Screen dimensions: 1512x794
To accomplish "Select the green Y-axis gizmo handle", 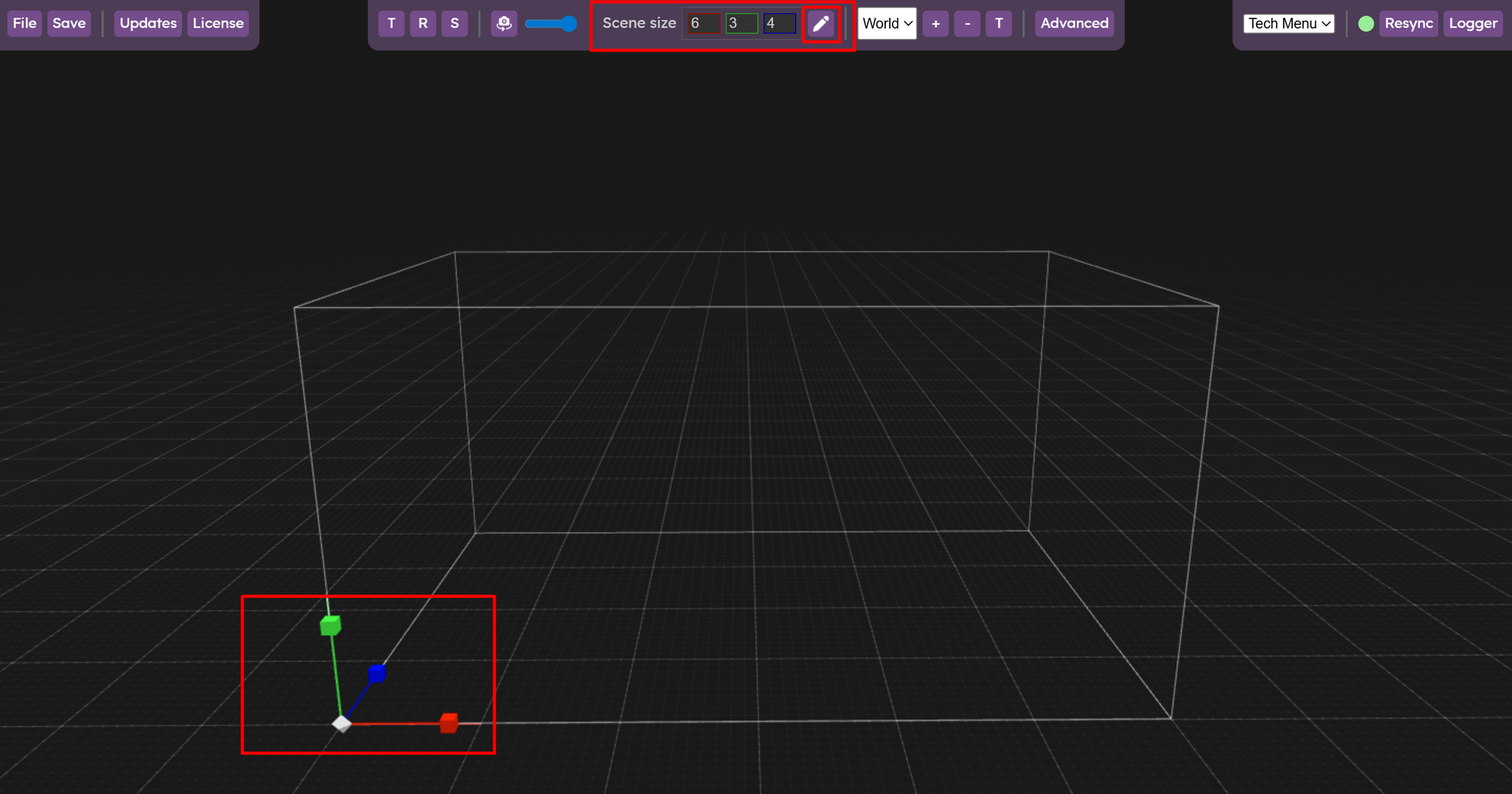I will click(x=331, y=626).
